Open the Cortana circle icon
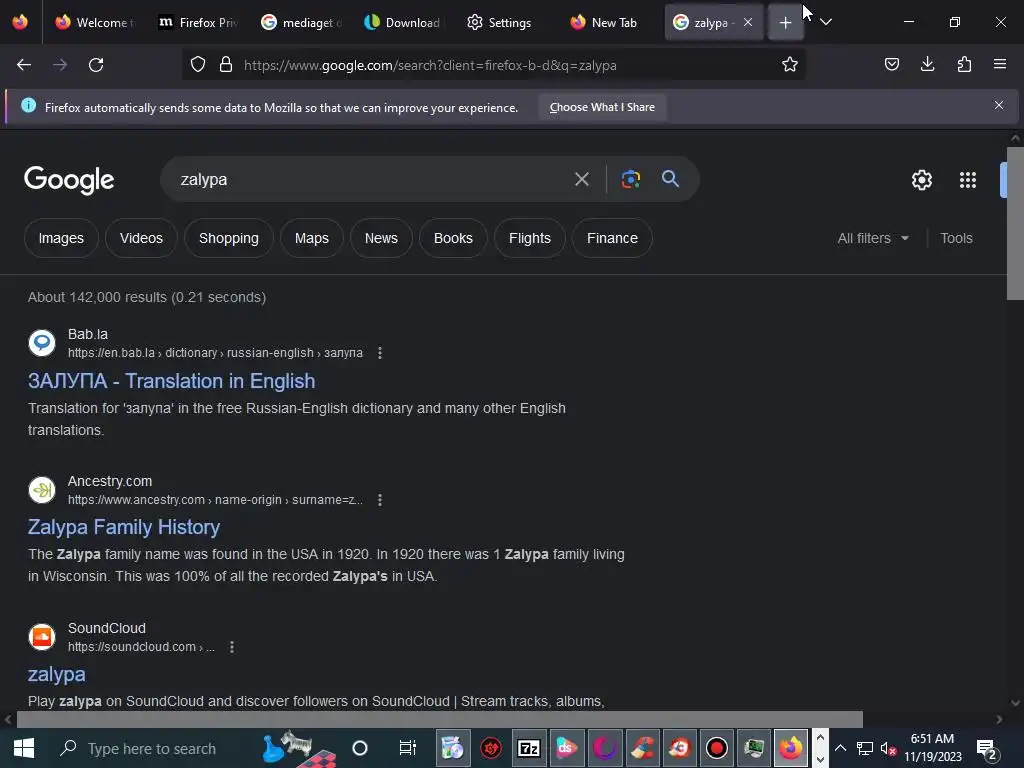Viewport: 1024px width, 768px height. tap(360, 748)
